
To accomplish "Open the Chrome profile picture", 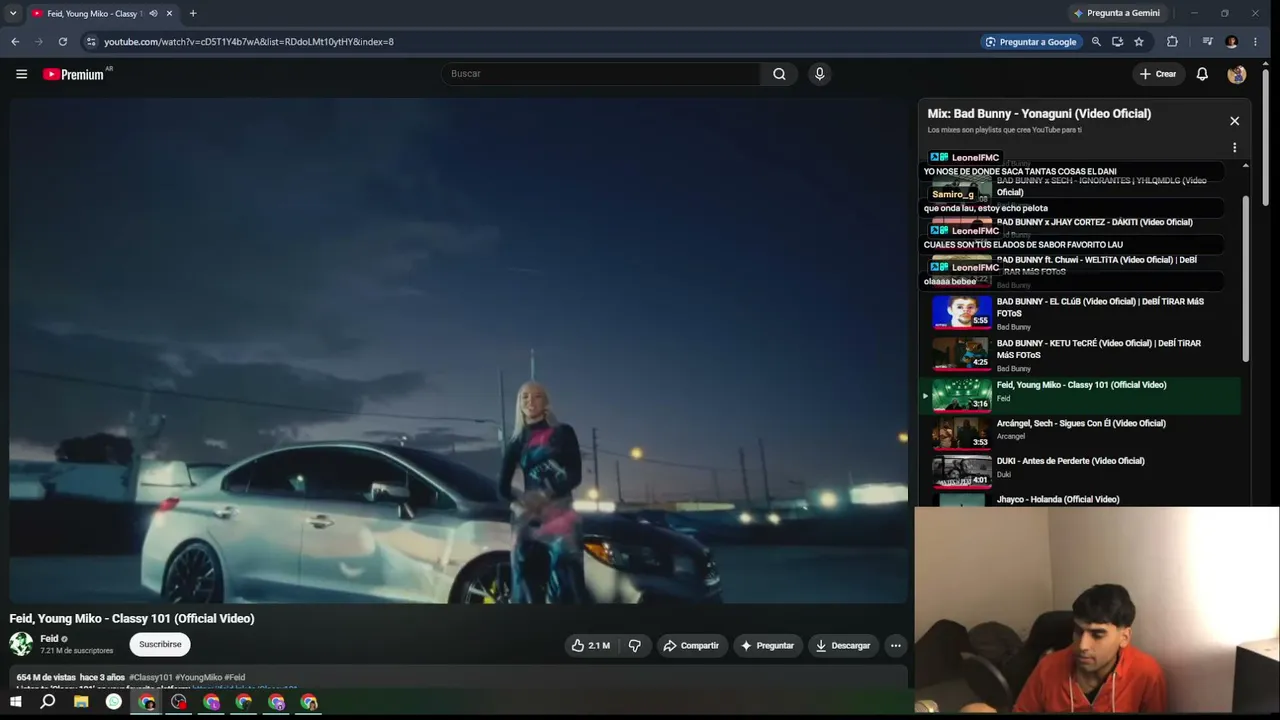I will 1231,42.
